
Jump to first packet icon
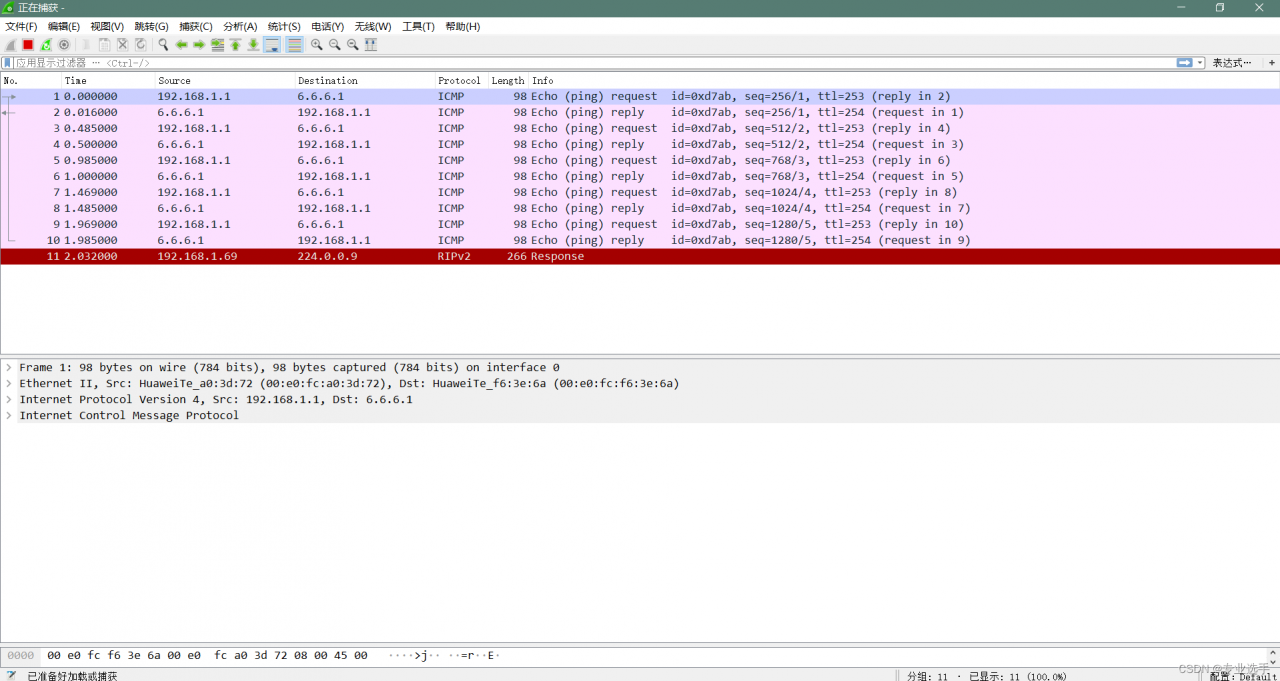[235, 45]
